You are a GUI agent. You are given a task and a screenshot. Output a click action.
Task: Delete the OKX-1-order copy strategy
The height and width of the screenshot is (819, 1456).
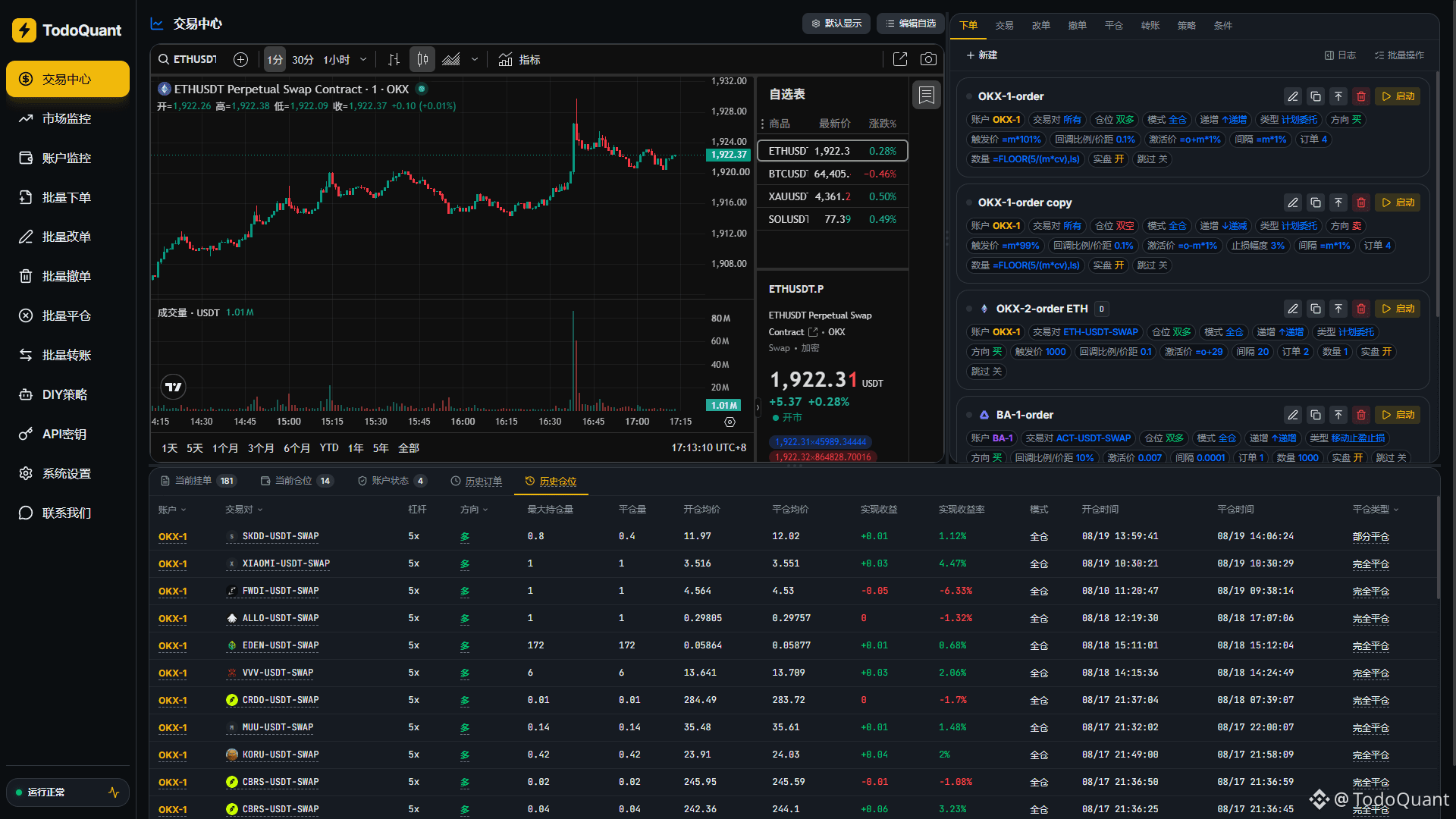[1361, 202]
